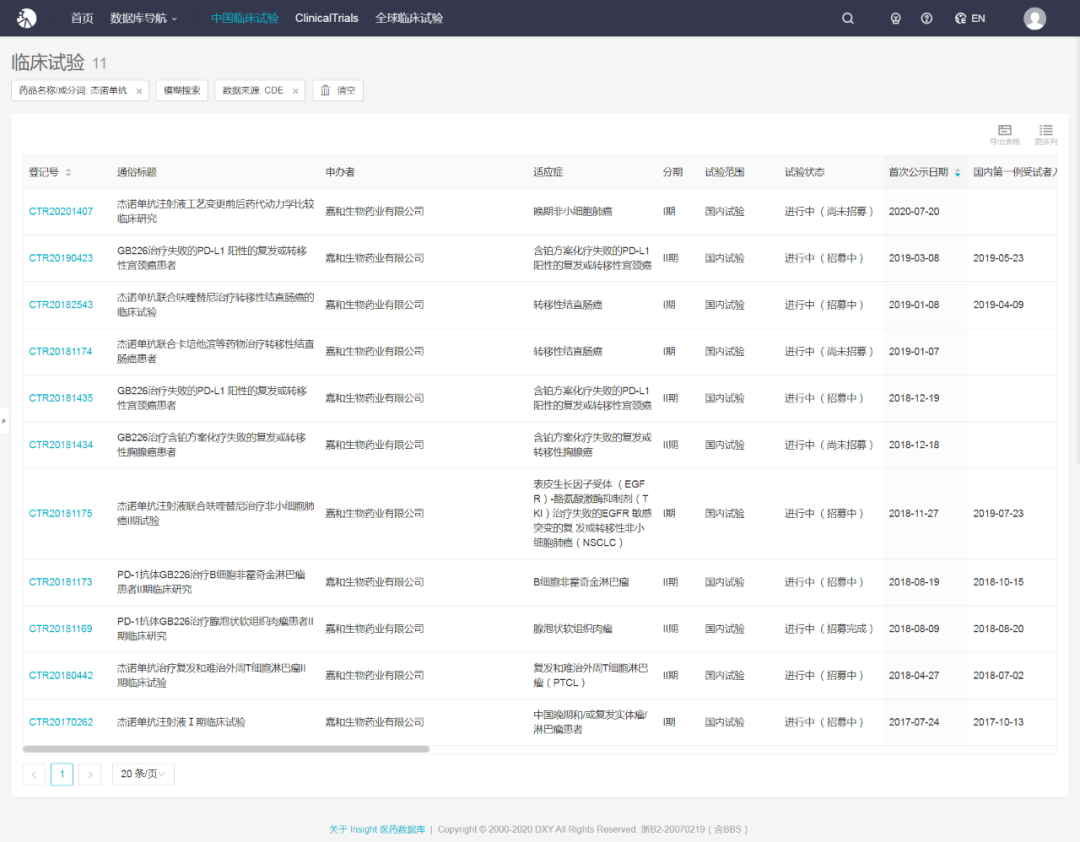Open the help question-mark icon
The height and width of the screenshot is (842, 1080).
926,19
